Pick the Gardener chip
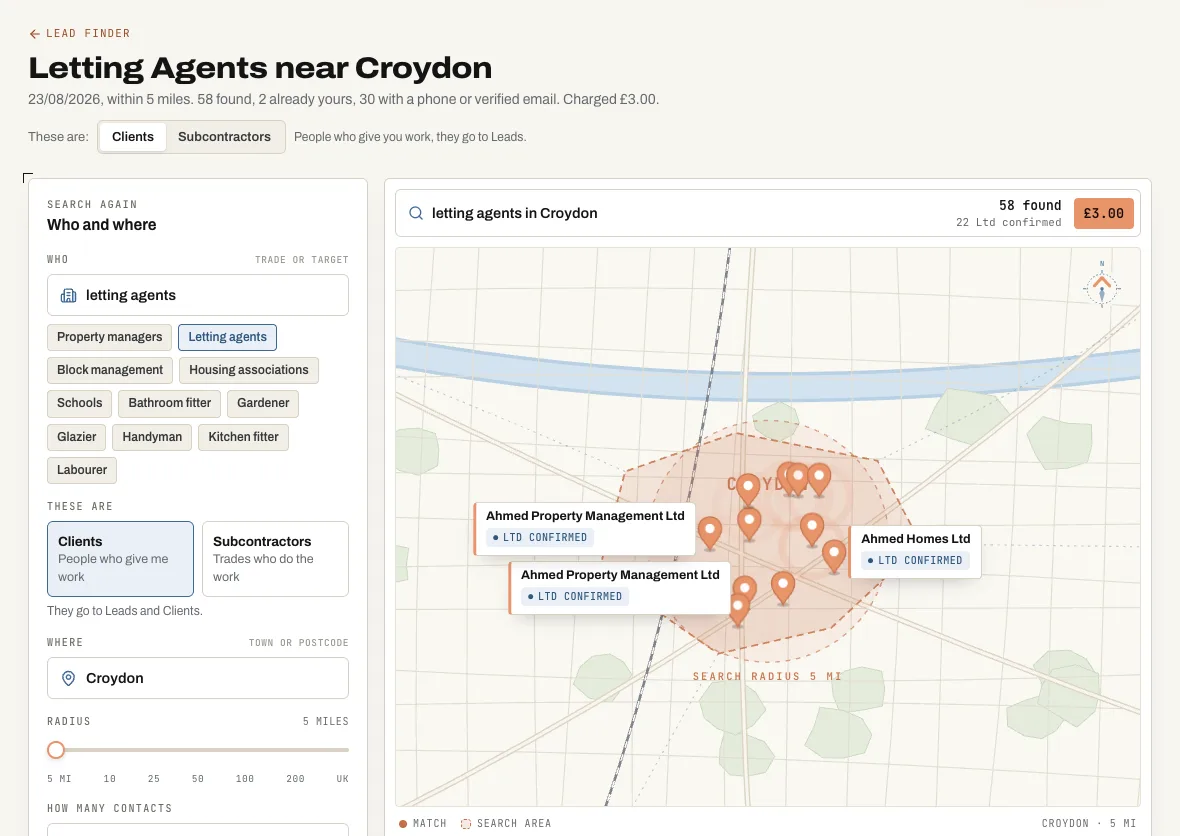The height and width of the screenshot is (836, 1180). [x=263, y=403]
